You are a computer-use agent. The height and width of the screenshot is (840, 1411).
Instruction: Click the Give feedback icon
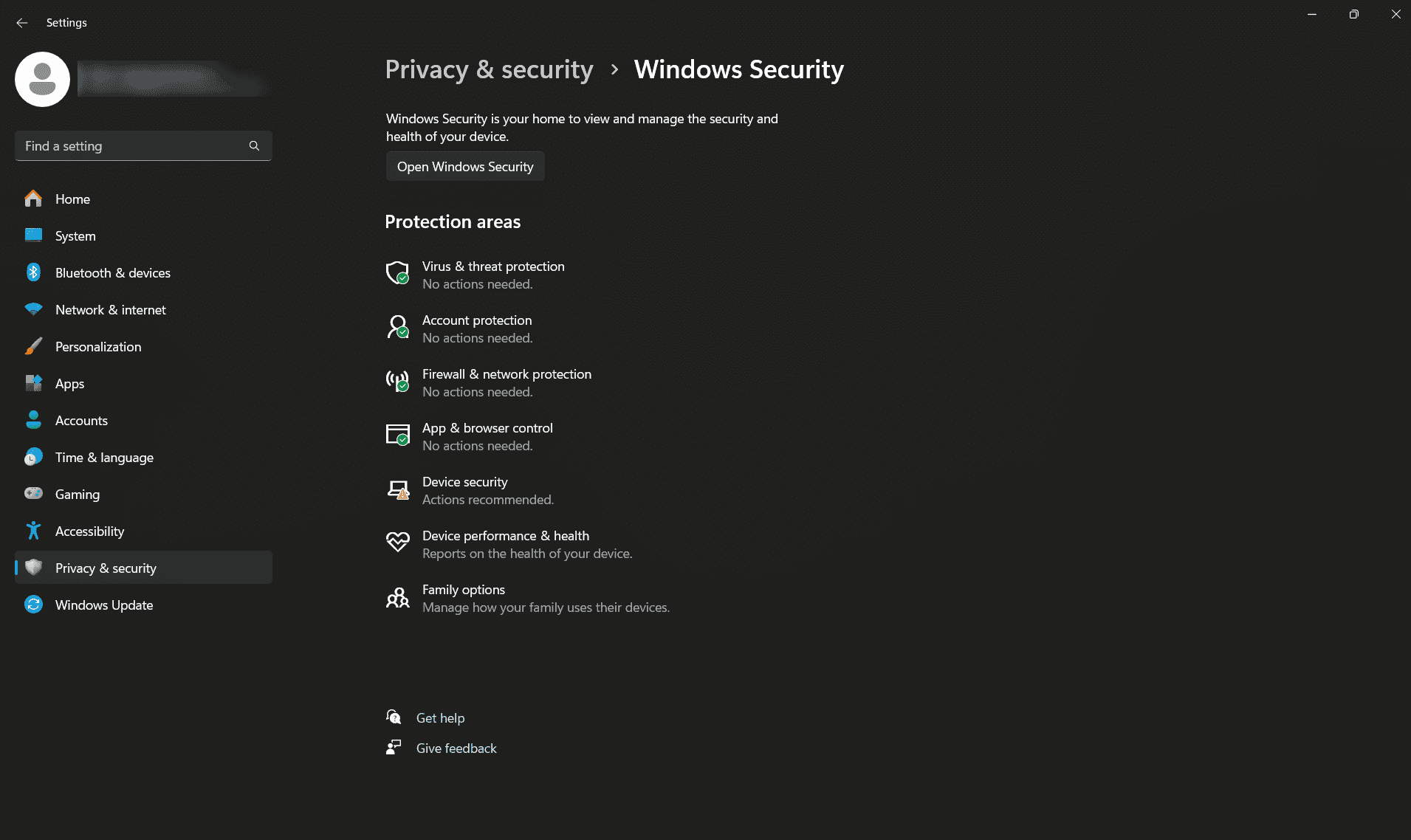pos(394,747)
